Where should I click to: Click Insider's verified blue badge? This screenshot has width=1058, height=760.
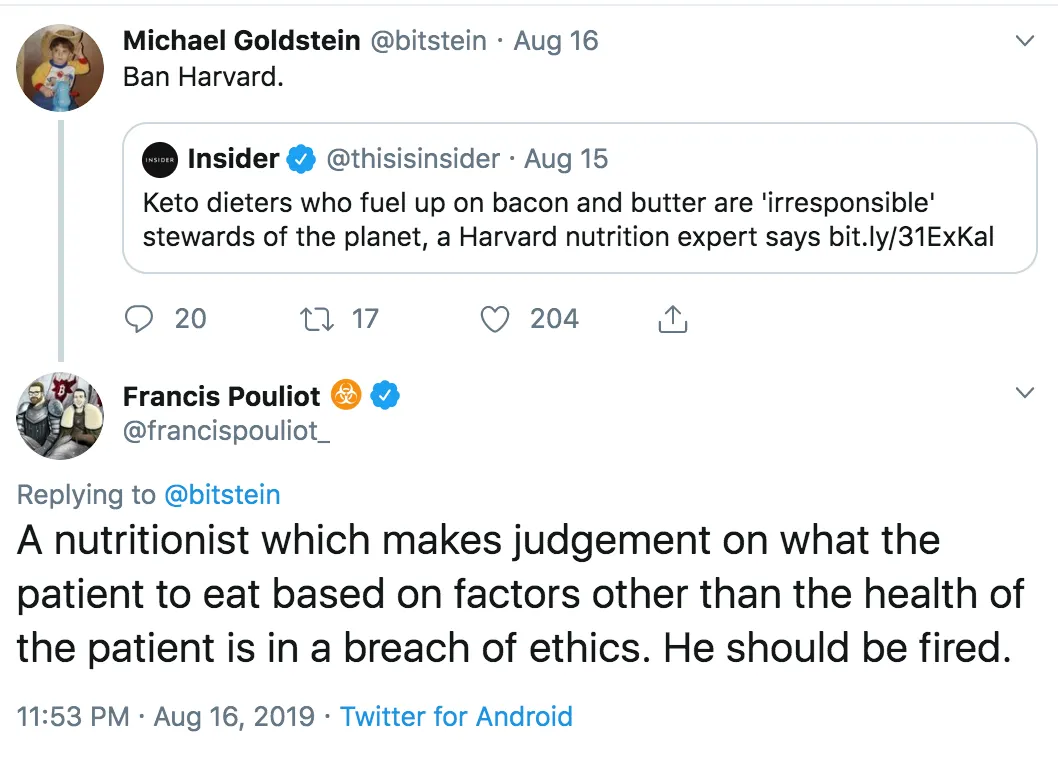click(x=301, y=159)
